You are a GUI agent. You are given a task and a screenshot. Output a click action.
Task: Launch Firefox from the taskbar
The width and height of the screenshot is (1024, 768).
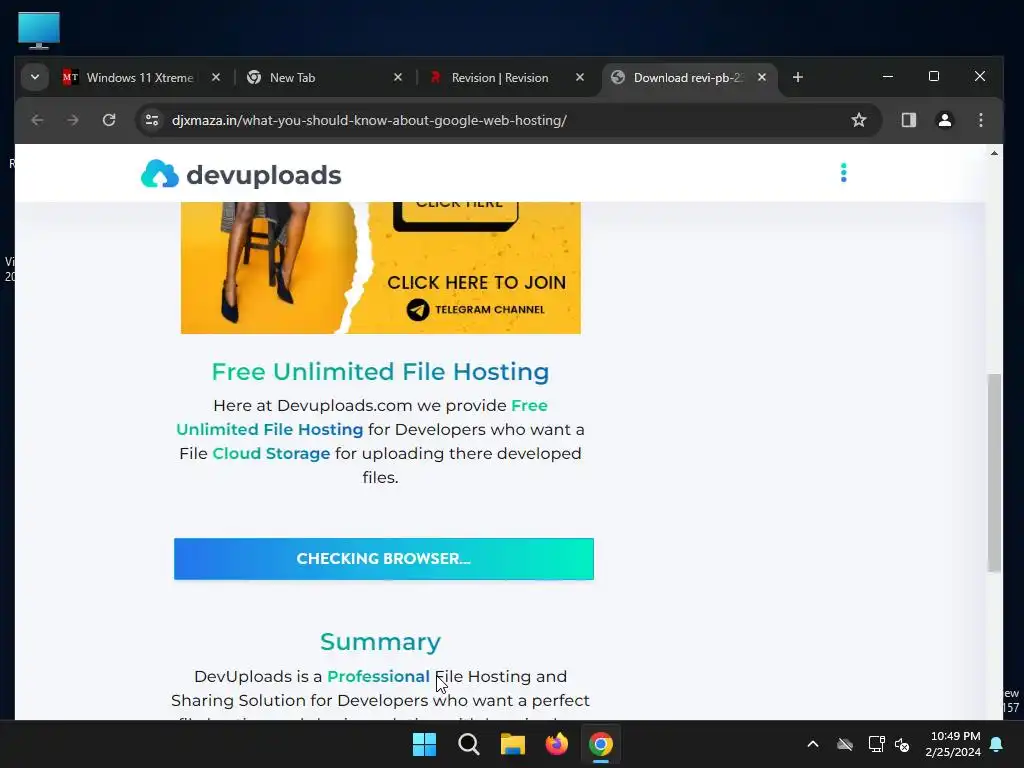(x=556, y=744)
